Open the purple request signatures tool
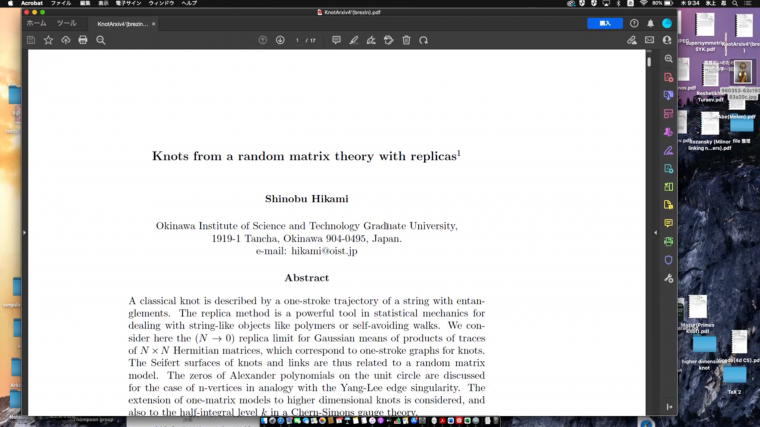This screenshot has width=760, height=427. point(668,132)
